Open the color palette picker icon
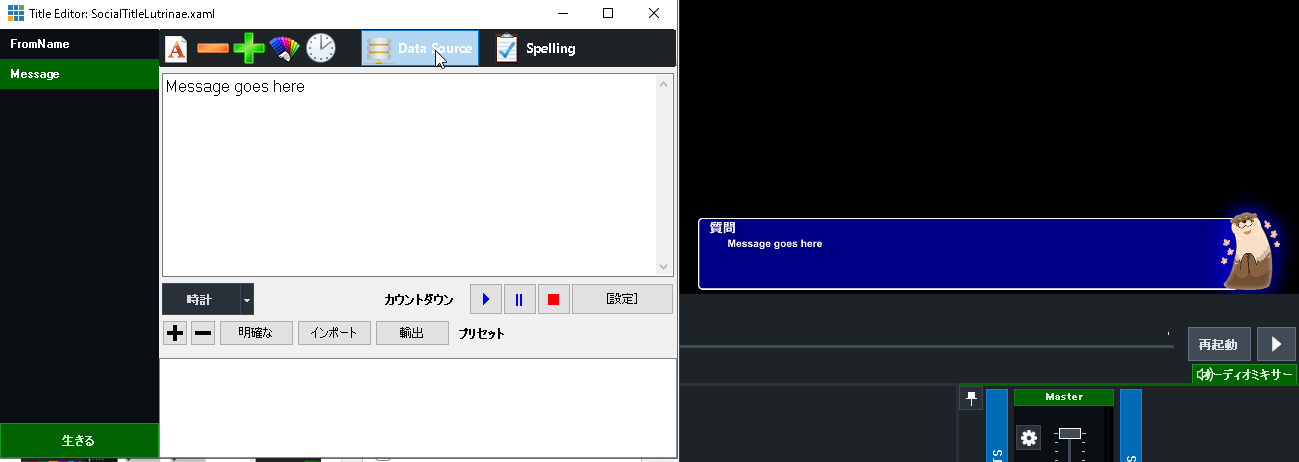Viewport: 1299px width, 462px height. [285, 48]
